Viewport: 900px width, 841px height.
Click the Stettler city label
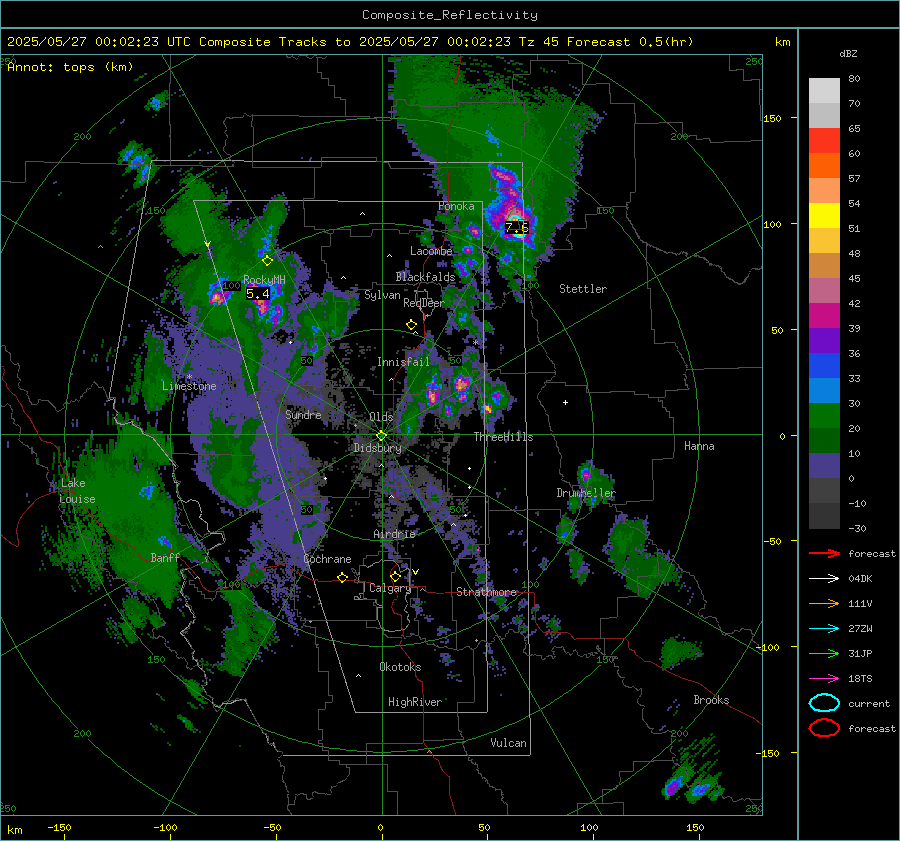click(583, 289)
